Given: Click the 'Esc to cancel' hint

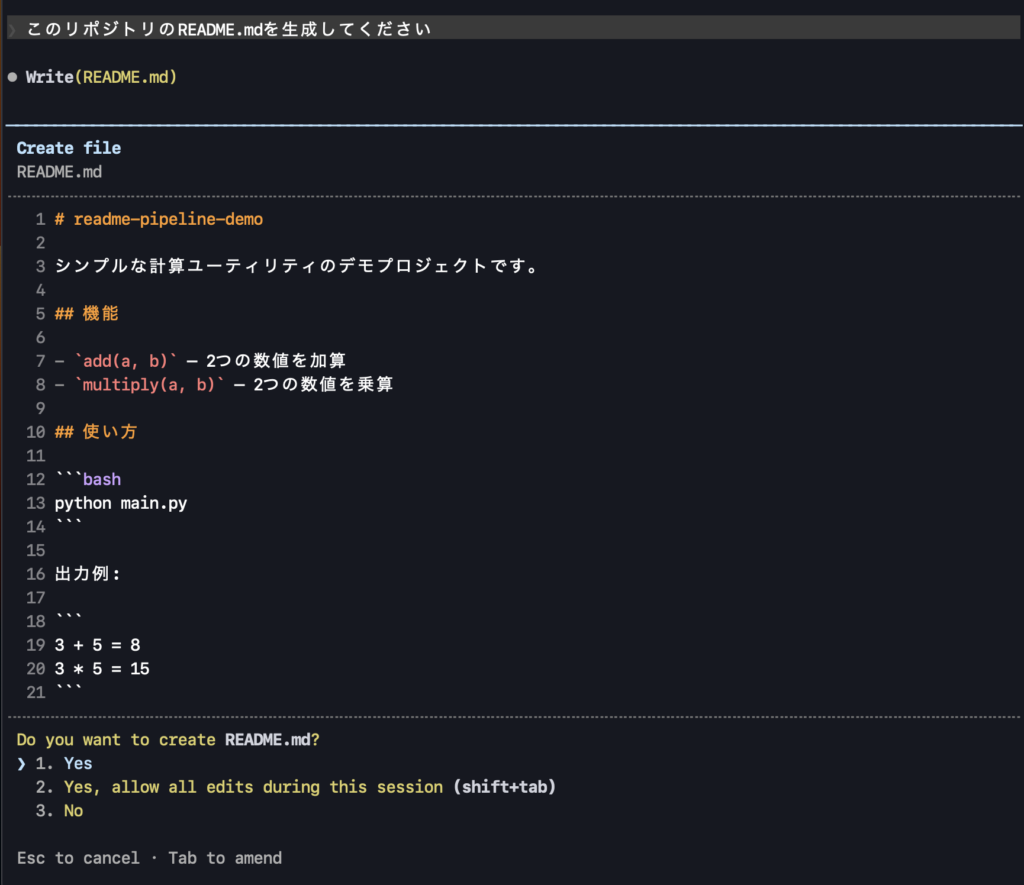Looking at the screenshot, I should pos(78,858).
